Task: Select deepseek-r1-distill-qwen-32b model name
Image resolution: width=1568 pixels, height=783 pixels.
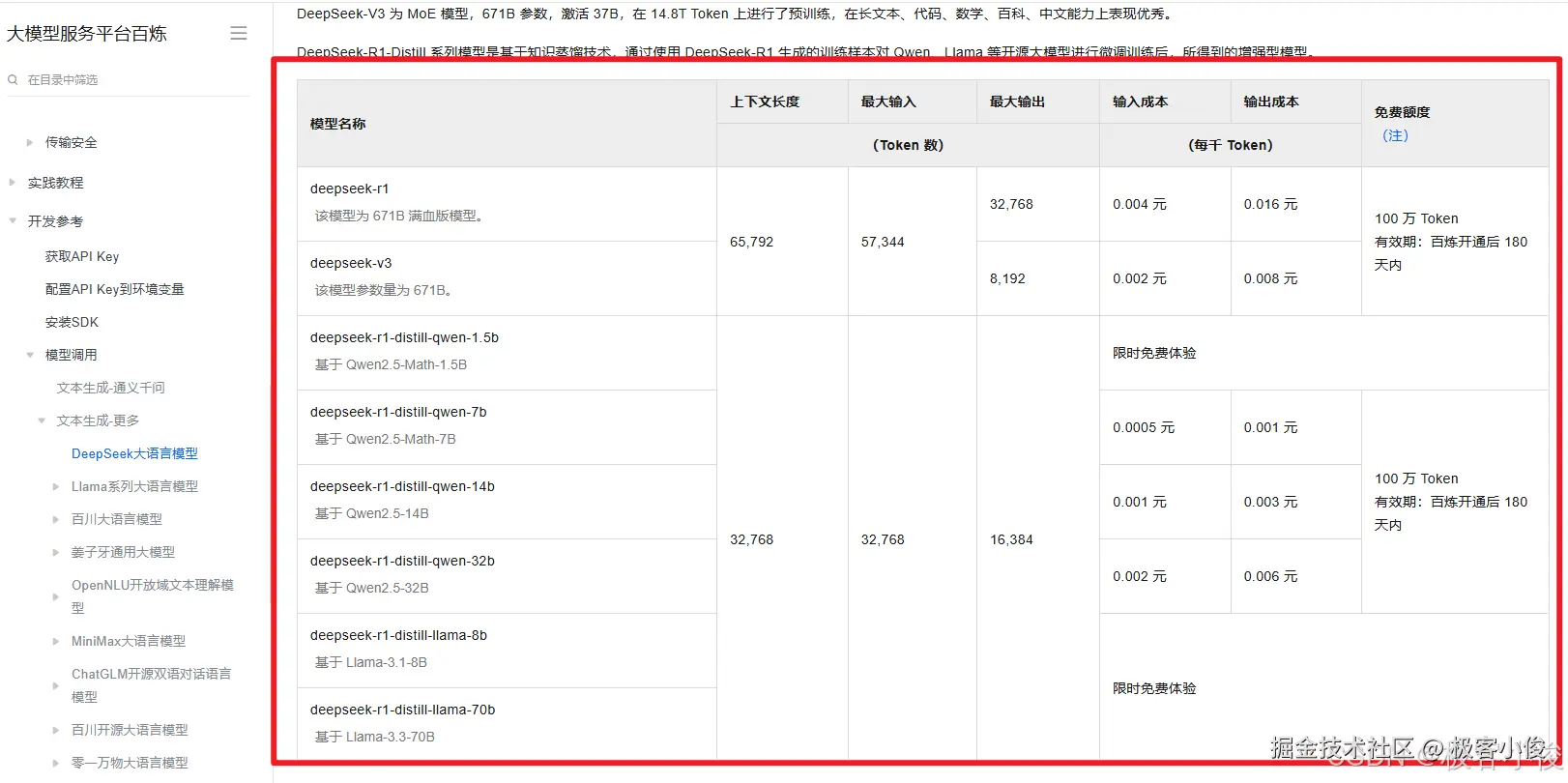Action: click(402, 561)
